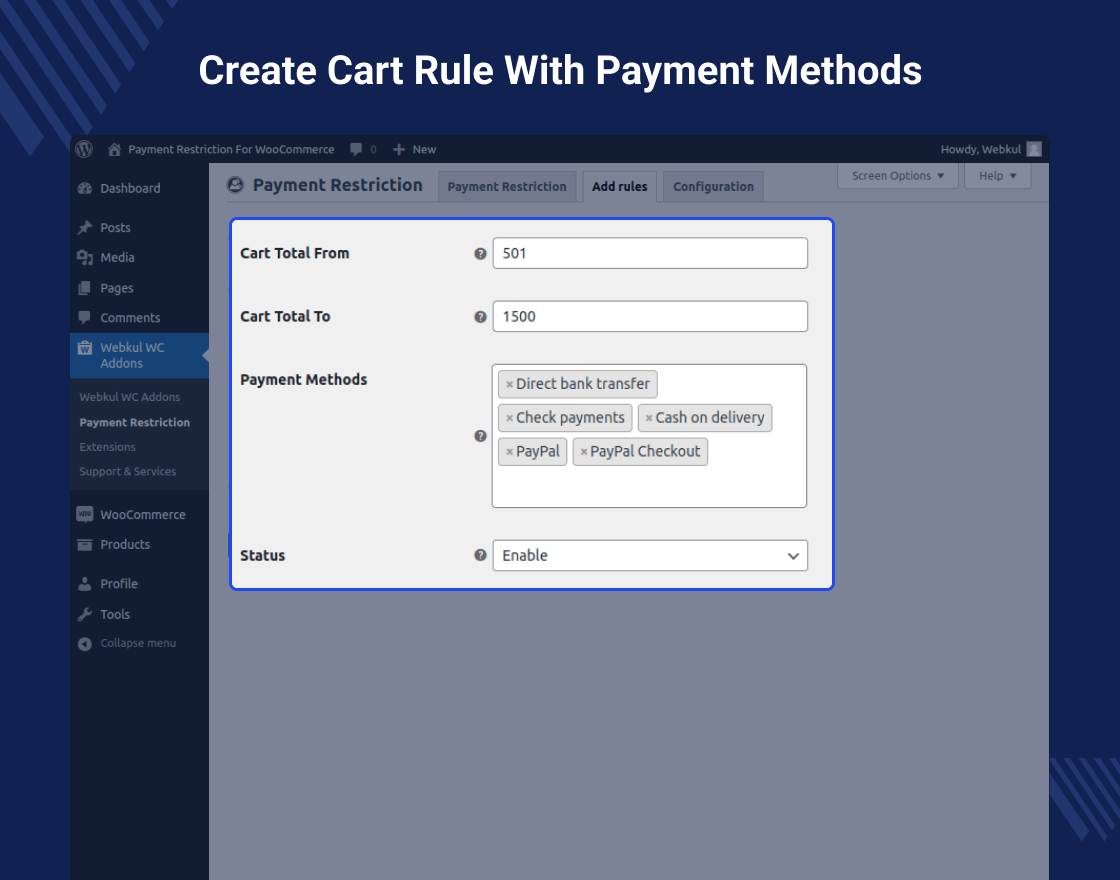
Task: Switch to the Configuration tab
Action: coord(713,186)
